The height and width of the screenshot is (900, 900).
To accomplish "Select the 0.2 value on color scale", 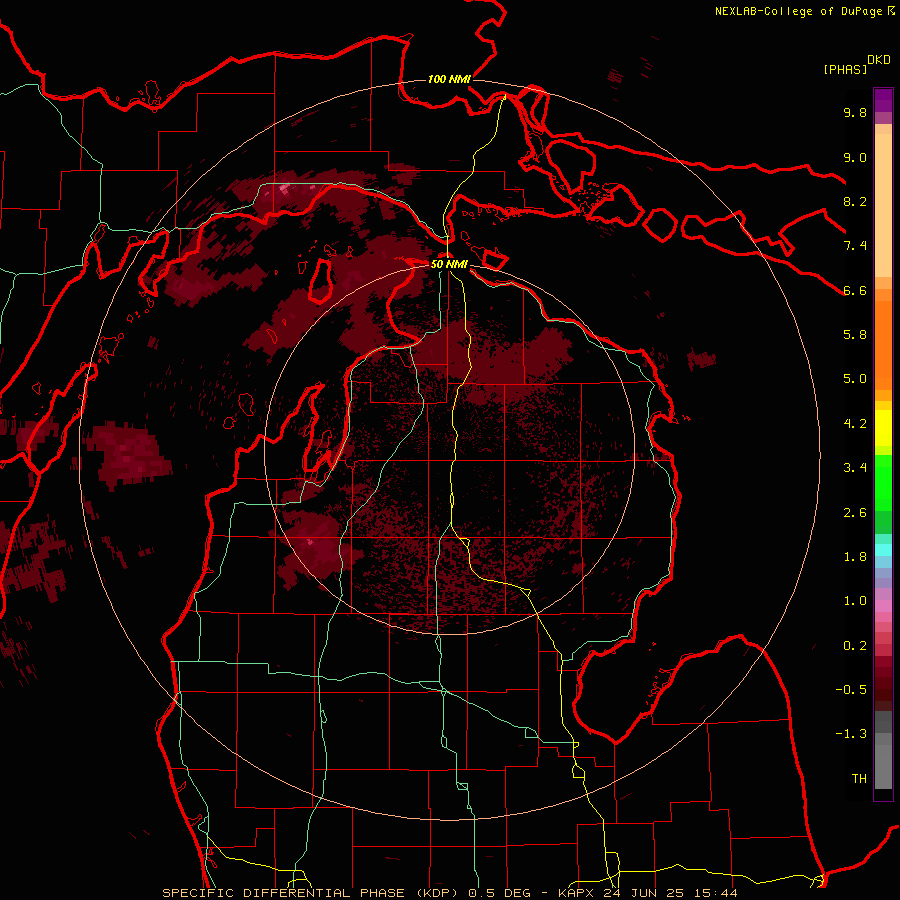I will coord(855,646).
